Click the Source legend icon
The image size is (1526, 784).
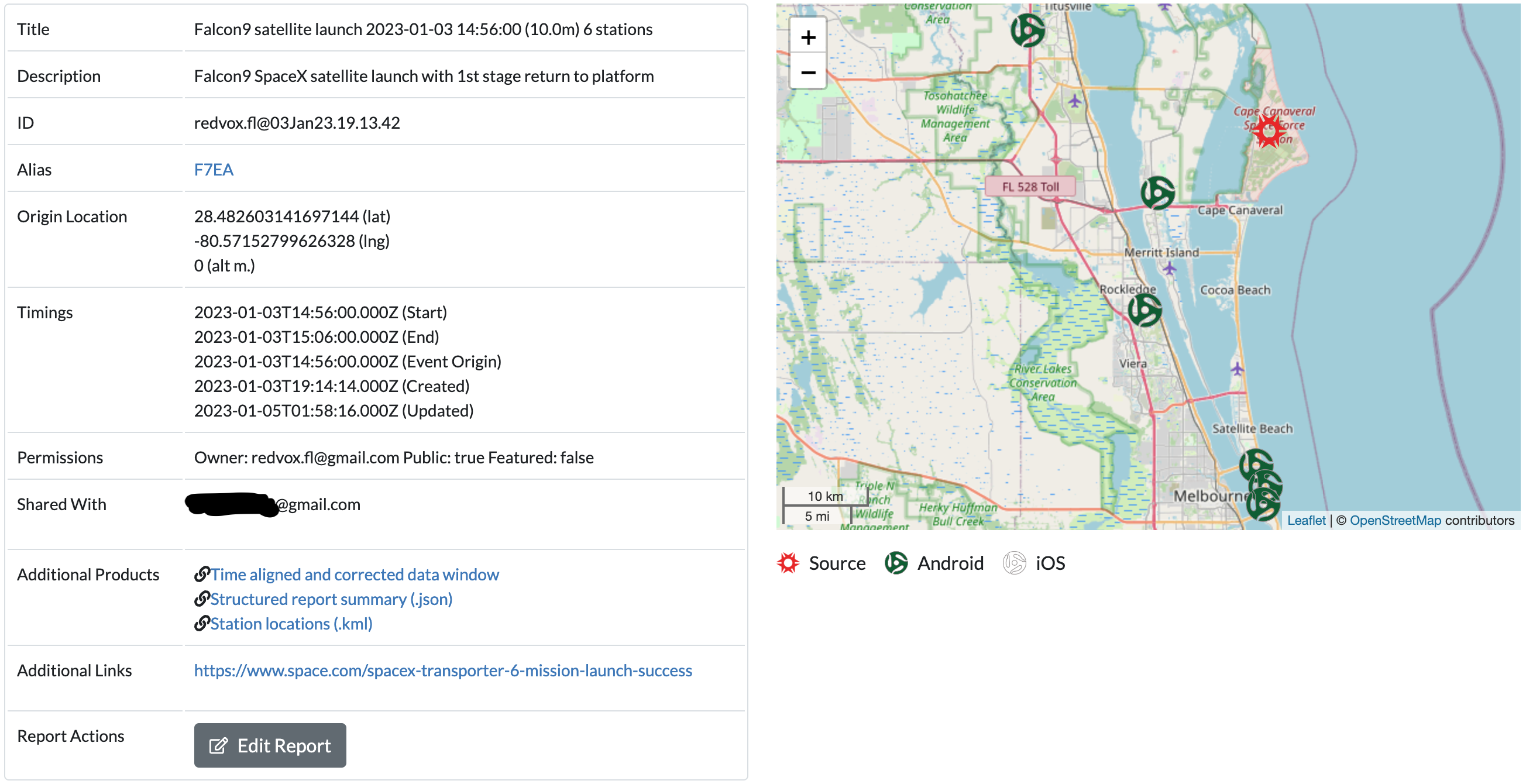coord(788,562)
